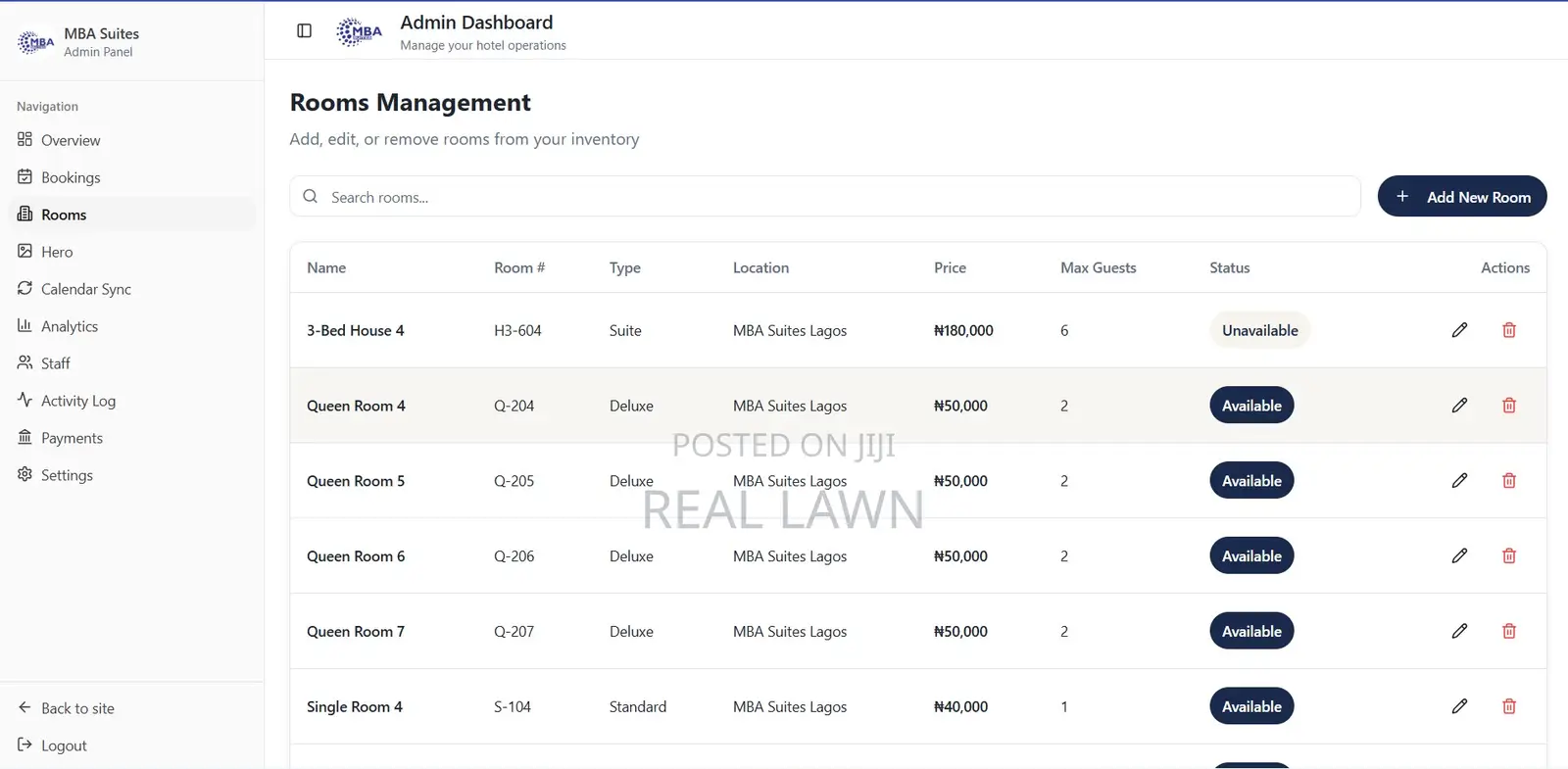Image resolution: width=1568 pixels, height=769 pixels.
Task: Select room number H3-604
Action: [517, 330]
